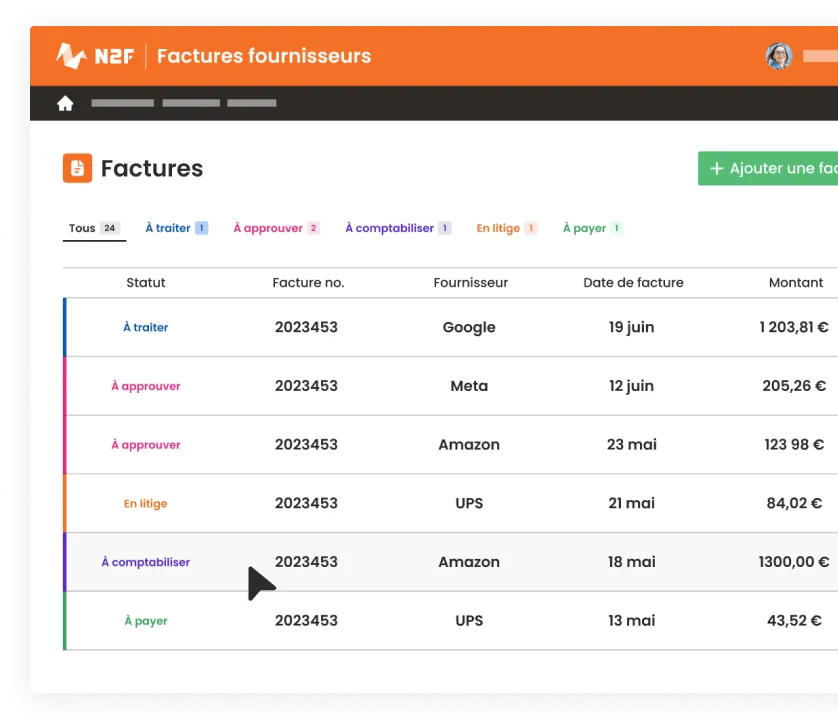Select the En litige tab

tap(498, 228)
